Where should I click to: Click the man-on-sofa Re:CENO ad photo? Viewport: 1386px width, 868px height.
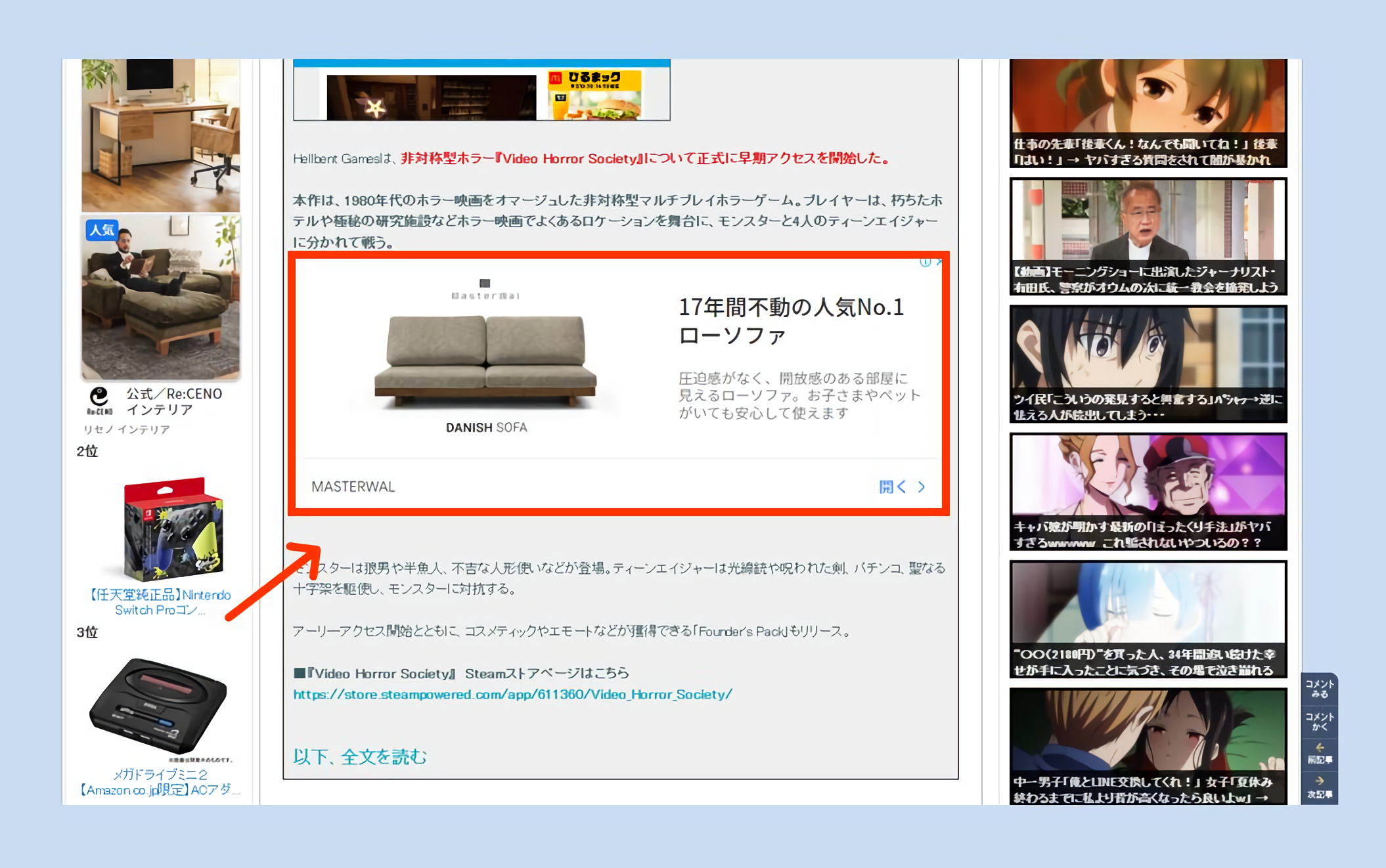161,297
